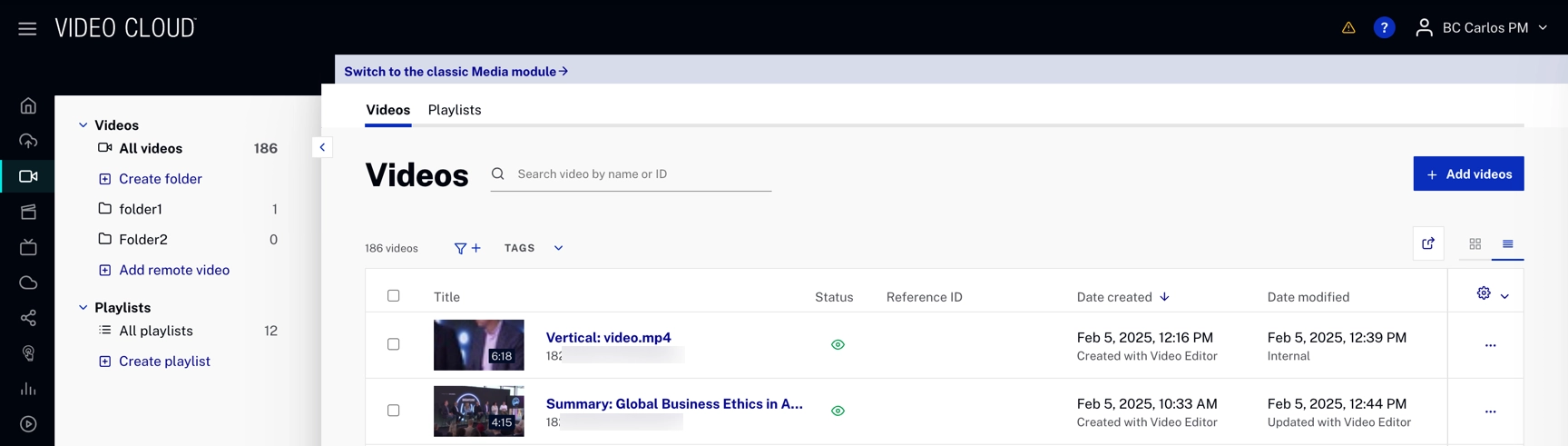The image size is (1568, 446).
Task: Click the Home icon in sidebar
Action: [x=28, y=106]
